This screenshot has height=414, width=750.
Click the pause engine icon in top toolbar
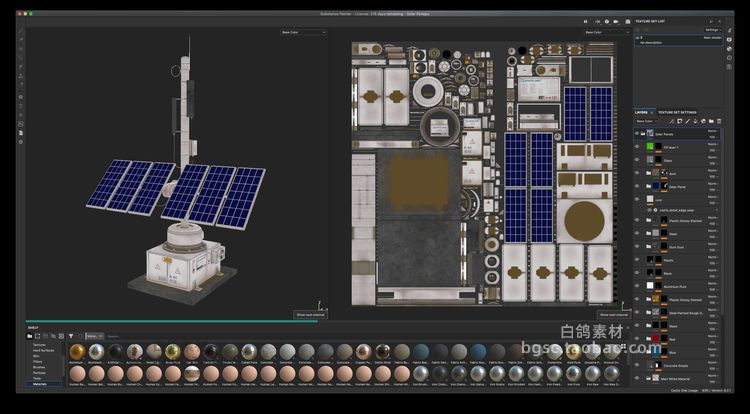[x=585, y=22]
